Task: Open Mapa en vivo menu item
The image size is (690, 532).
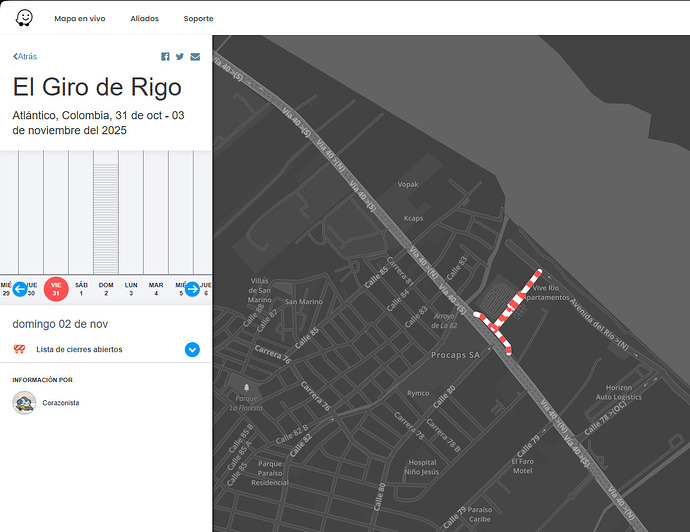Action: coord(81,19)
